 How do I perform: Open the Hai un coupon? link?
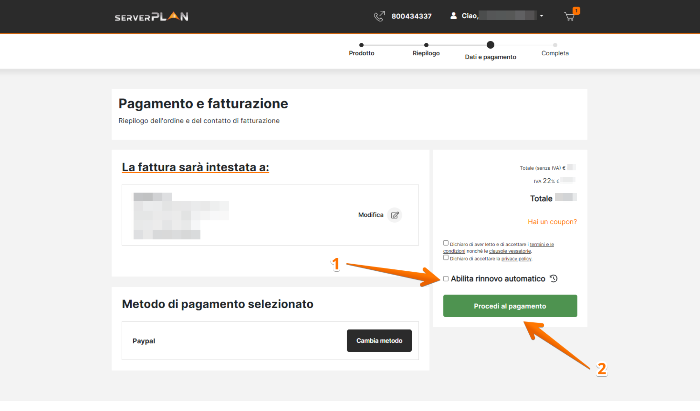tap(552, 221)
